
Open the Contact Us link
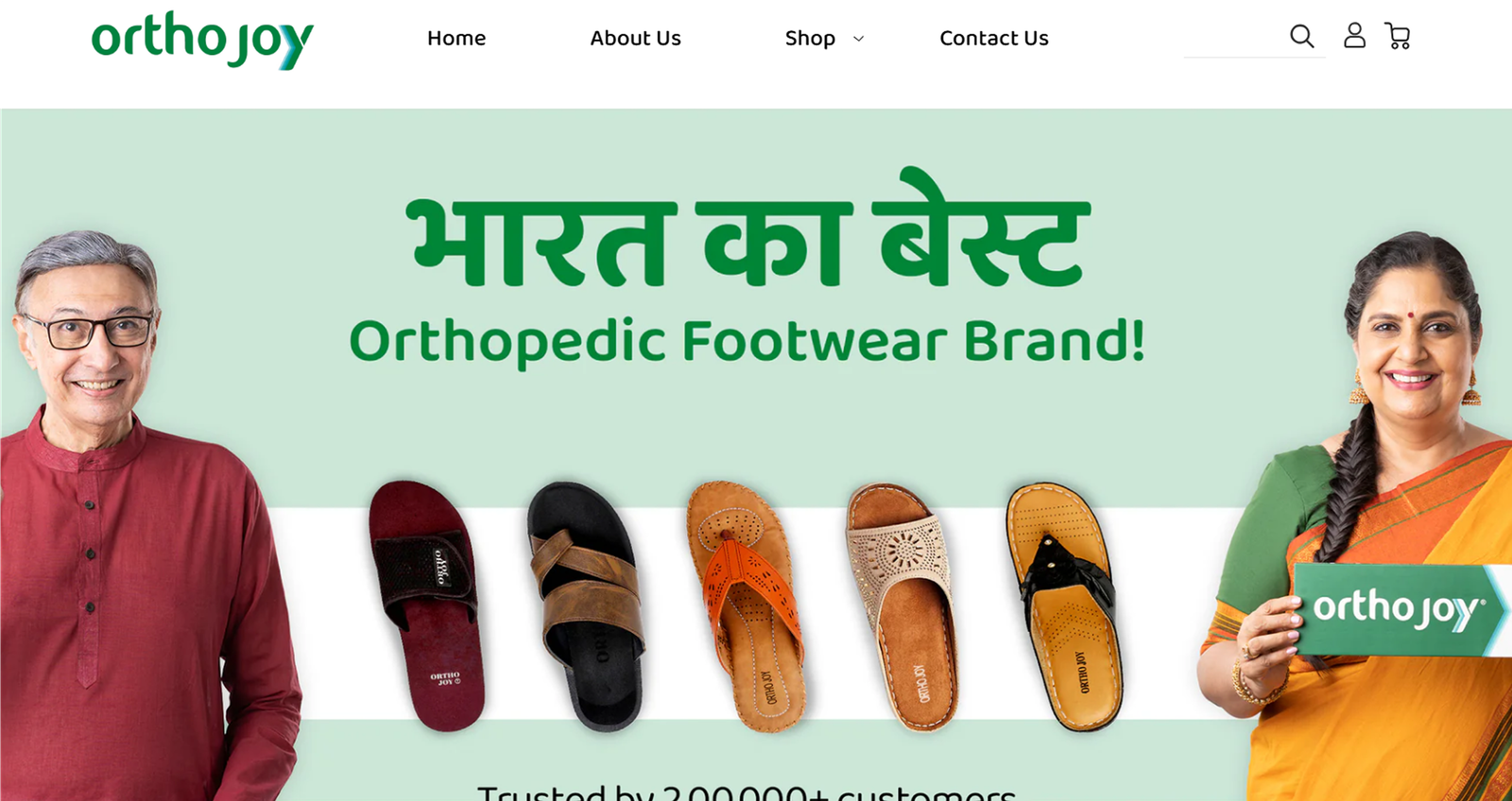pyautogui.click(x=994, y=39)
